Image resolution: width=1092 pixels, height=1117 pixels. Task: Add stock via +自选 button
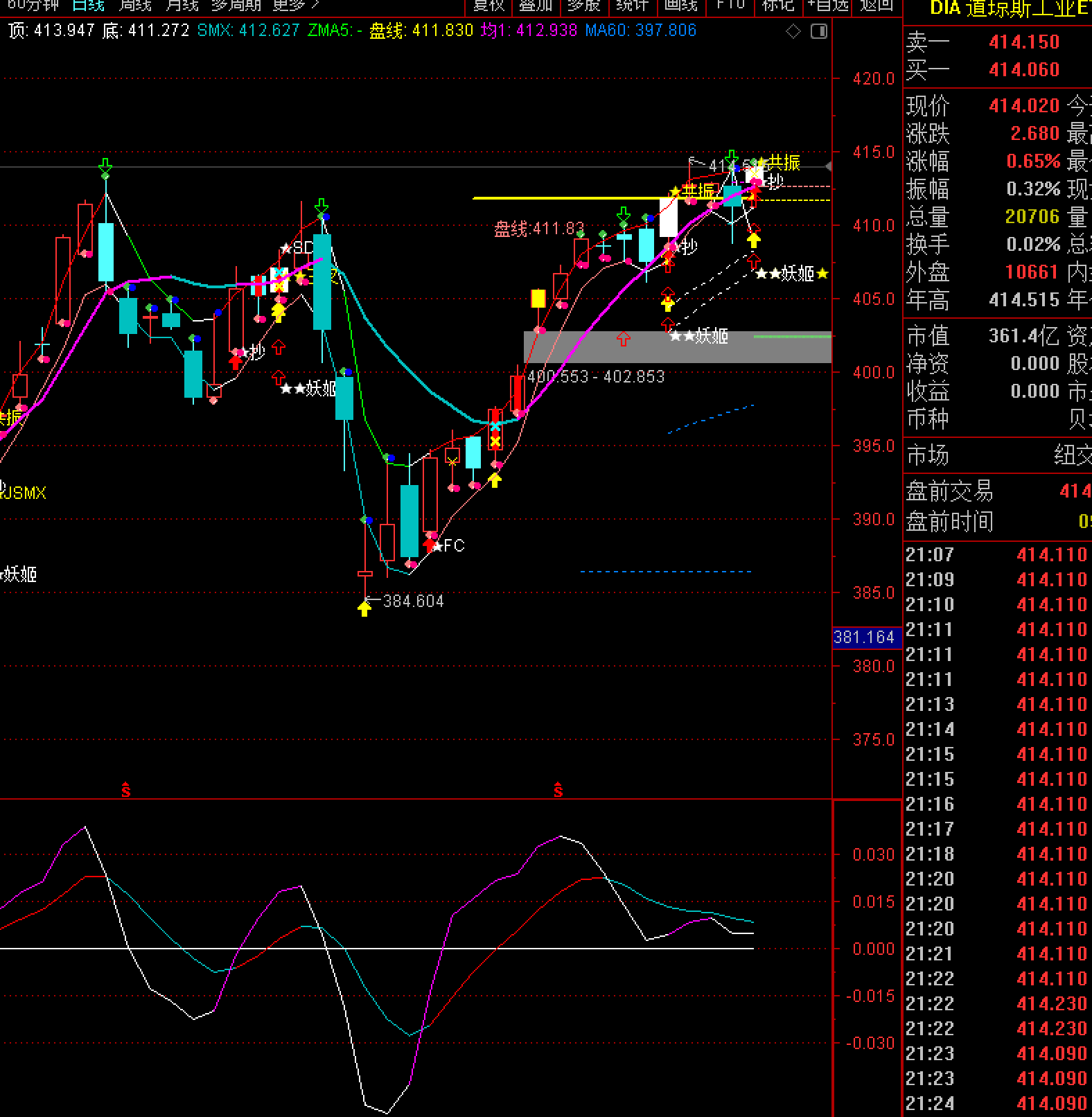point(828,6)
